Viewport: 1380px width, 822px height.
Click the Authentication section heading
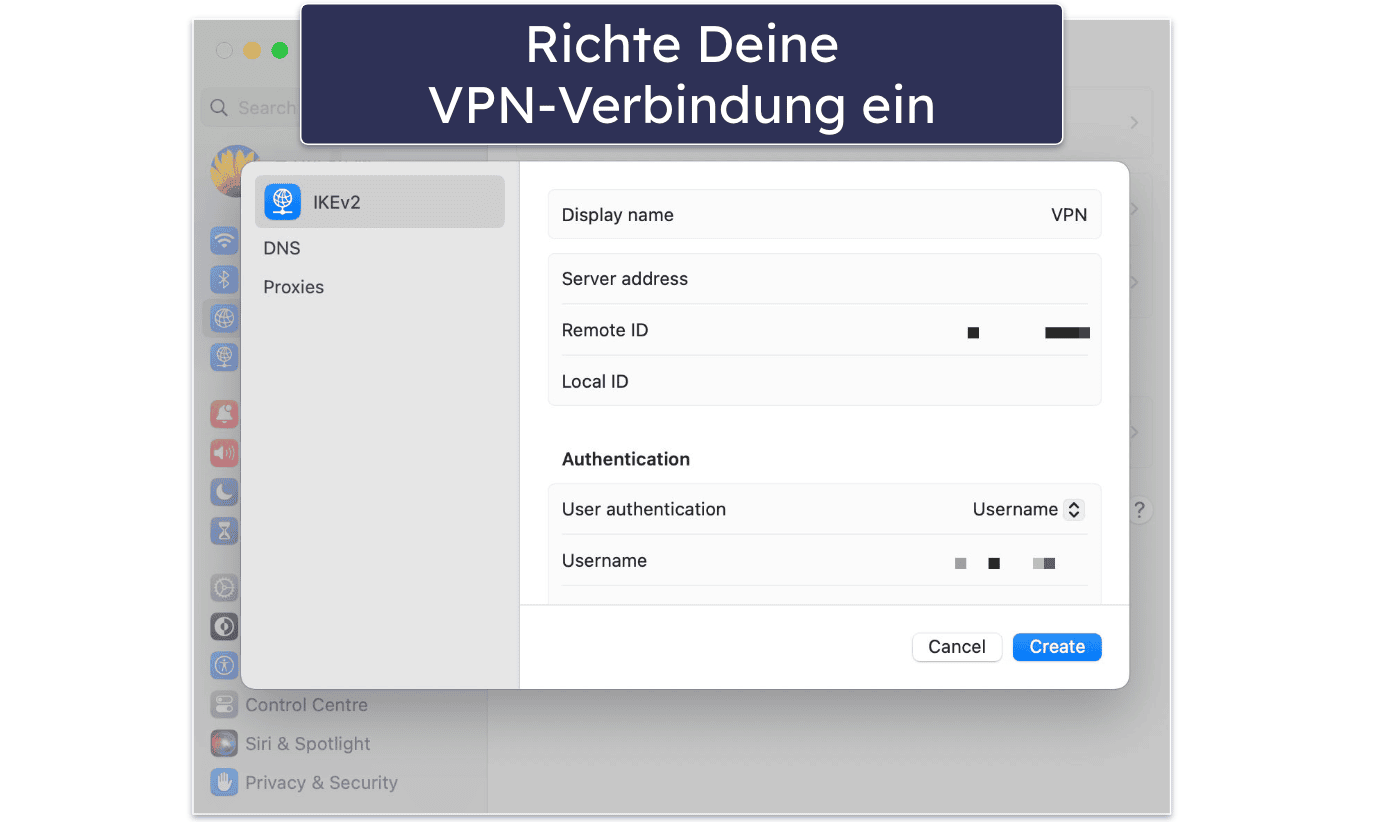[626, 459]
